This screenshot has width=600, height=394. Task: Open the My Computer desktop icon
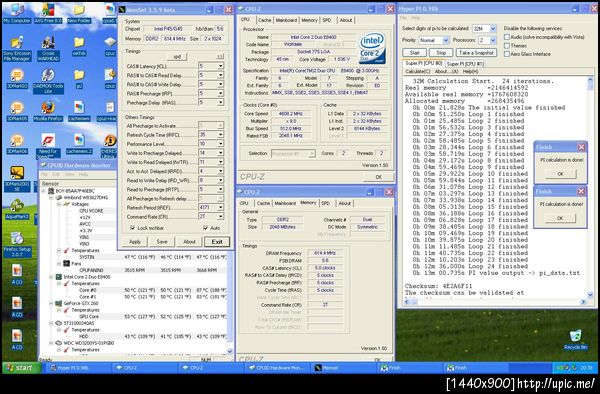17,13
